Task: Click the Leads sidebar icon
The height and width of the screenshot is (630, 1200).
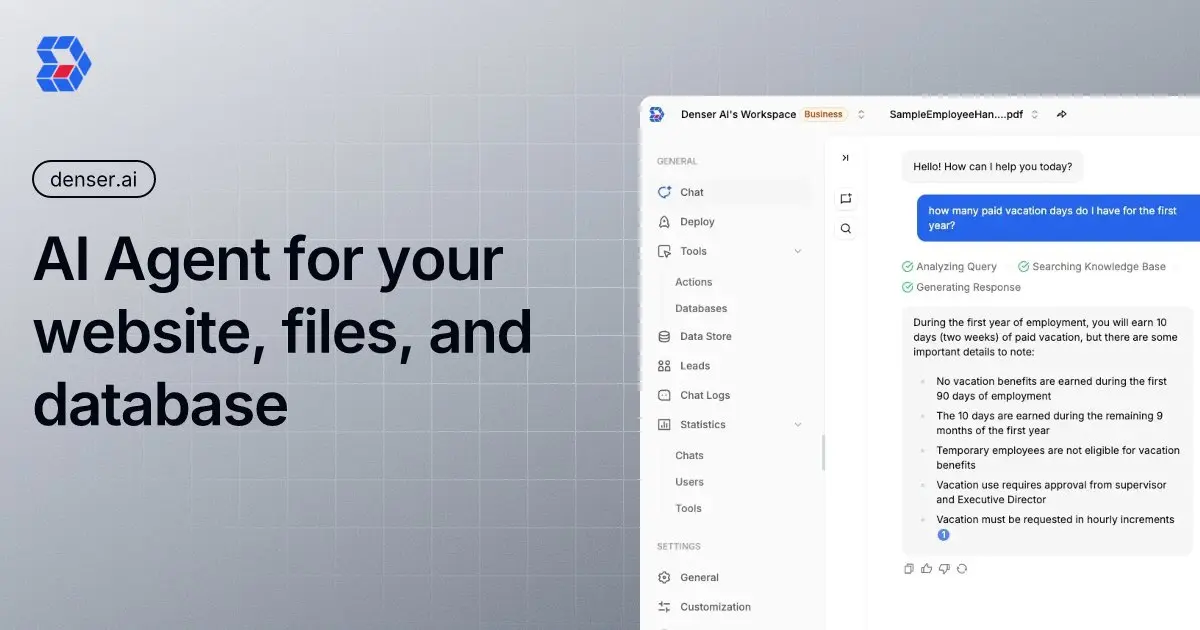Action: point(663,365)
